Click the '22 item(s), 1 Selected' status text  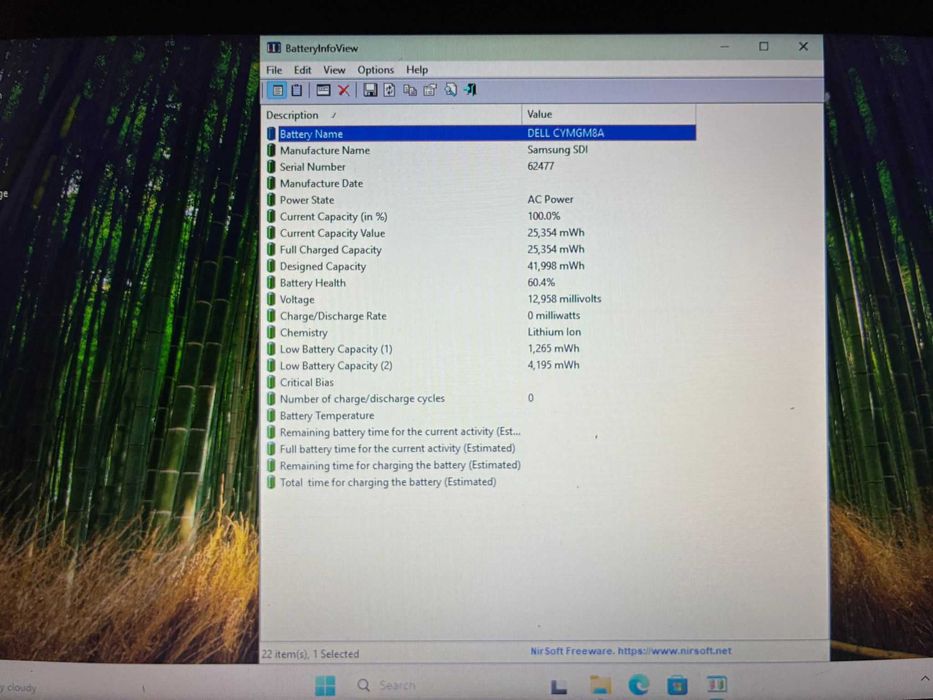click(310, 654)
